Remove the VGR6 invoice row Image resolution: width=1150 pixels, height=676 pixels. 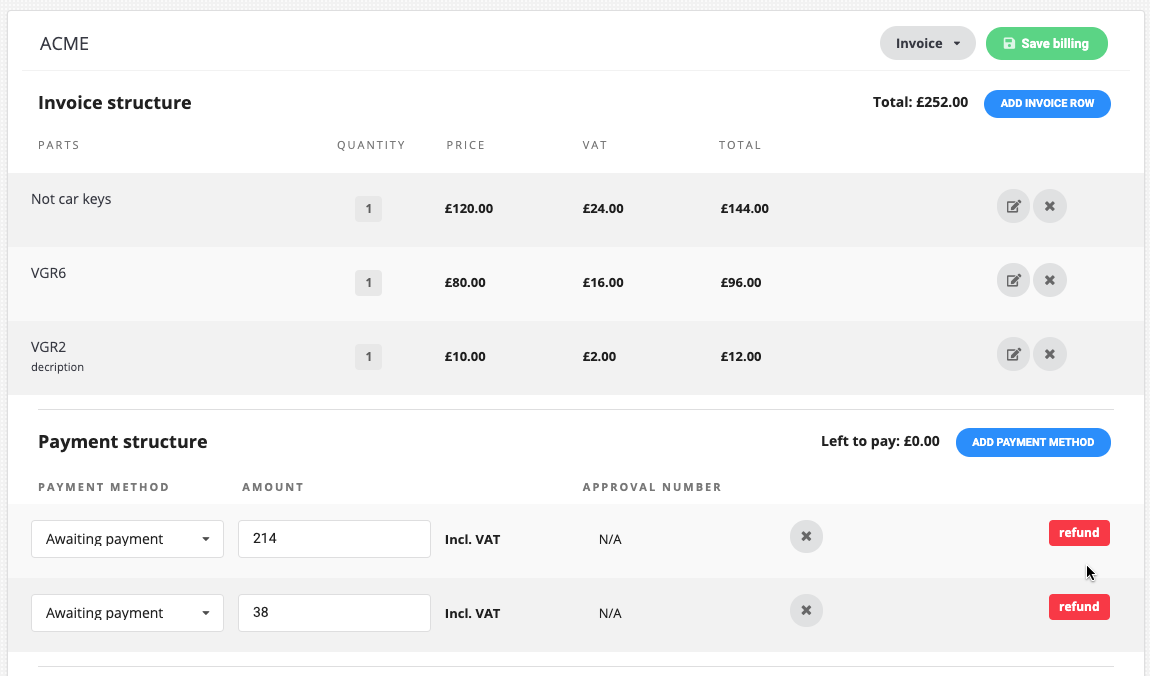(1049, 281)
